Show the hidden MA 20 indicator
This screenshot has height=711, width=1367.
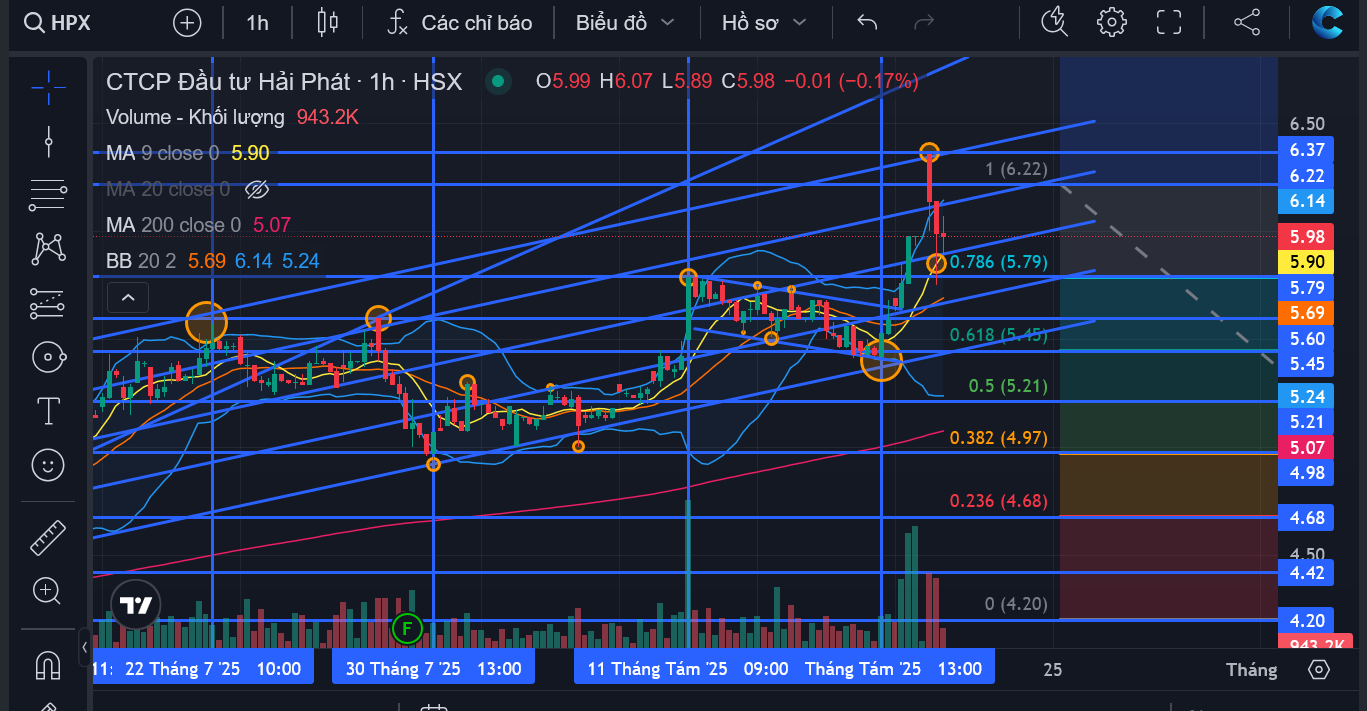[x=257, y=189]
